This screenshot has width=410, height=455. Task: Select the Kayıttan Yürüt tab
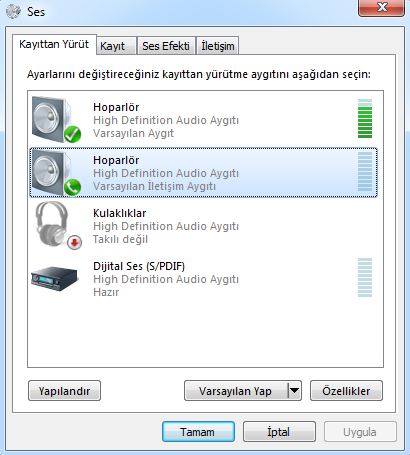coord(54,44)
